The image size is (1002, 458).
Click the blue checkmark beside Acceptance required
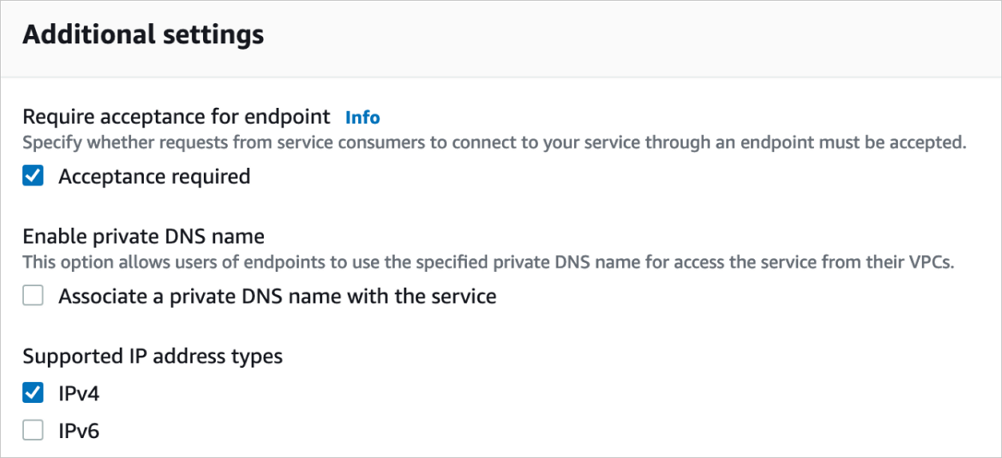pyautogui.click(x=33, y=177)
